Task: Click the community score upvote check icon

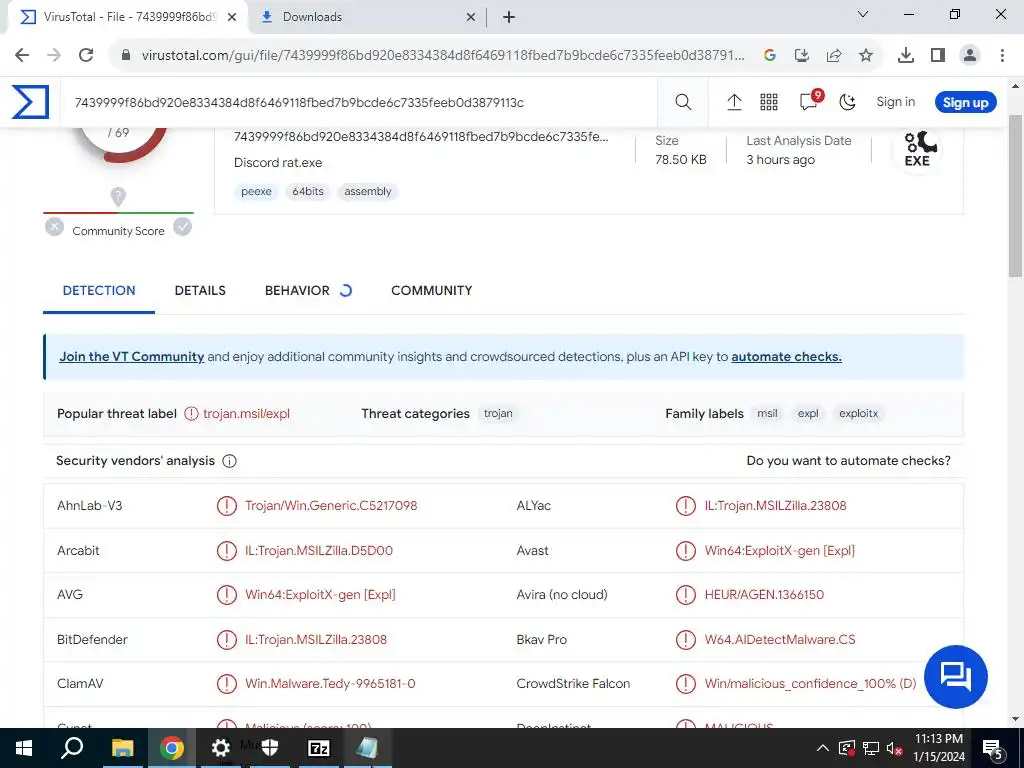Action: pos(183,227)
